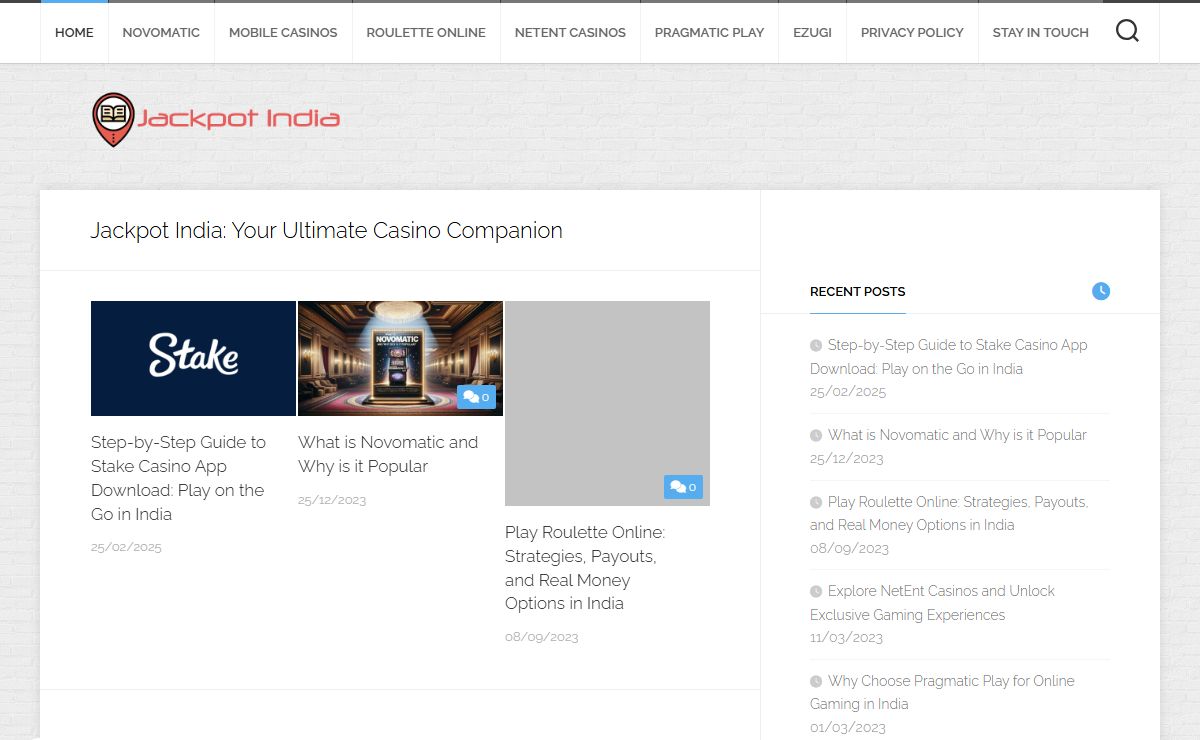Click the sidebar date 01/03/2023
1200x740 pixels.
(x=847, y=727)
